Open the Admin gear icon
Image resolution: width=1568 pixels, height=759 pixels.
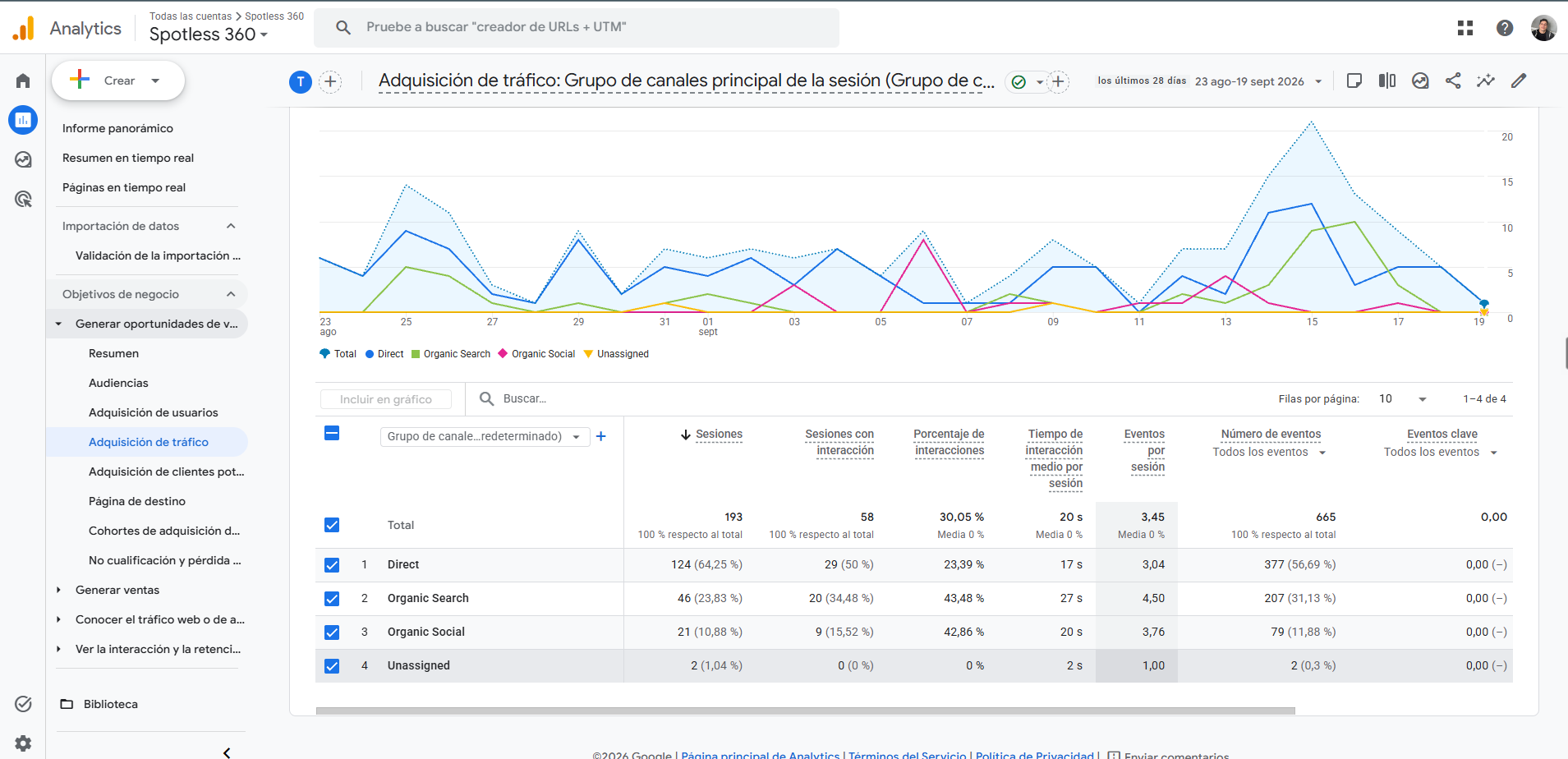(x=23, y=743)
